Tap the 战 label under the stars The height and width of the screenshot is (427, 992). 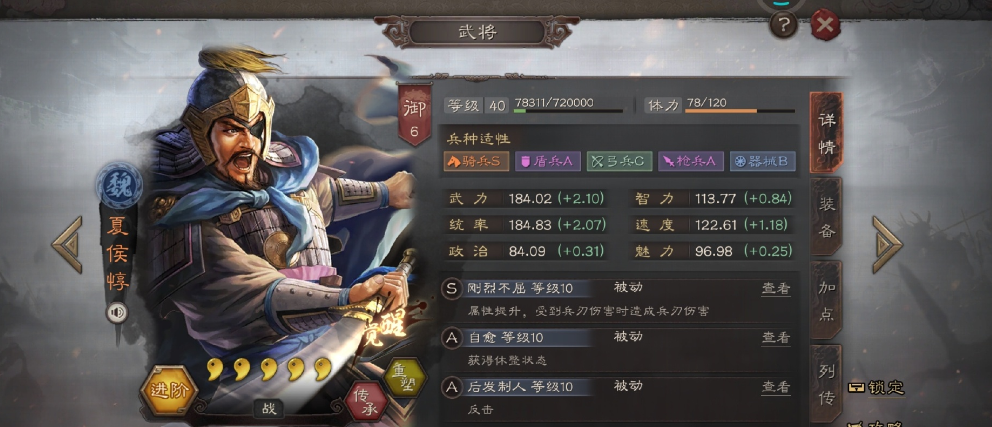tap(269, 409)
